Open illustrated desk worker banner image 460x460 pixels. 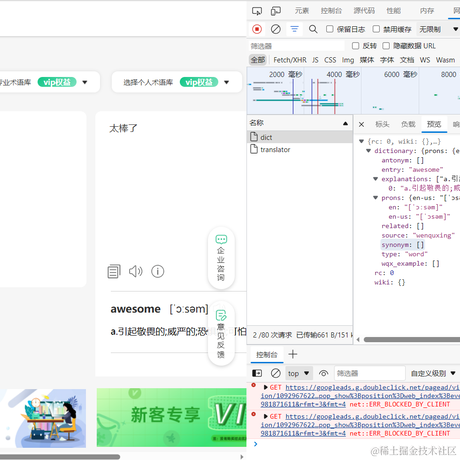[43, 418]
